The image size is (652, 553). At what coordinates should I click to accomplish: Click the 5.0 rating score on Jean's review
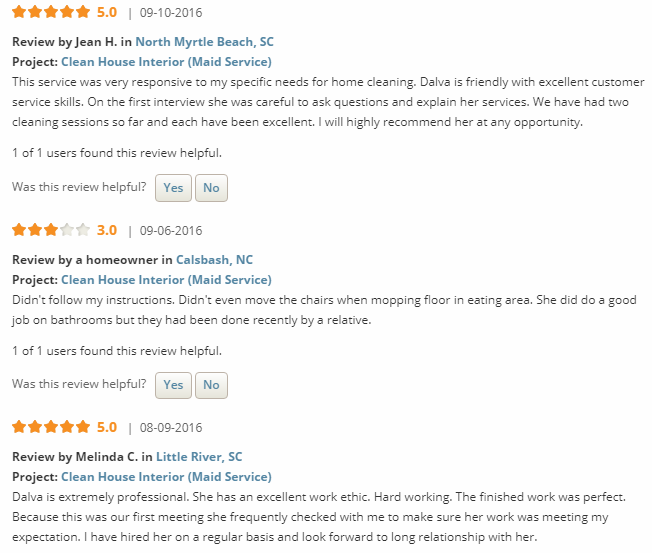107,13
